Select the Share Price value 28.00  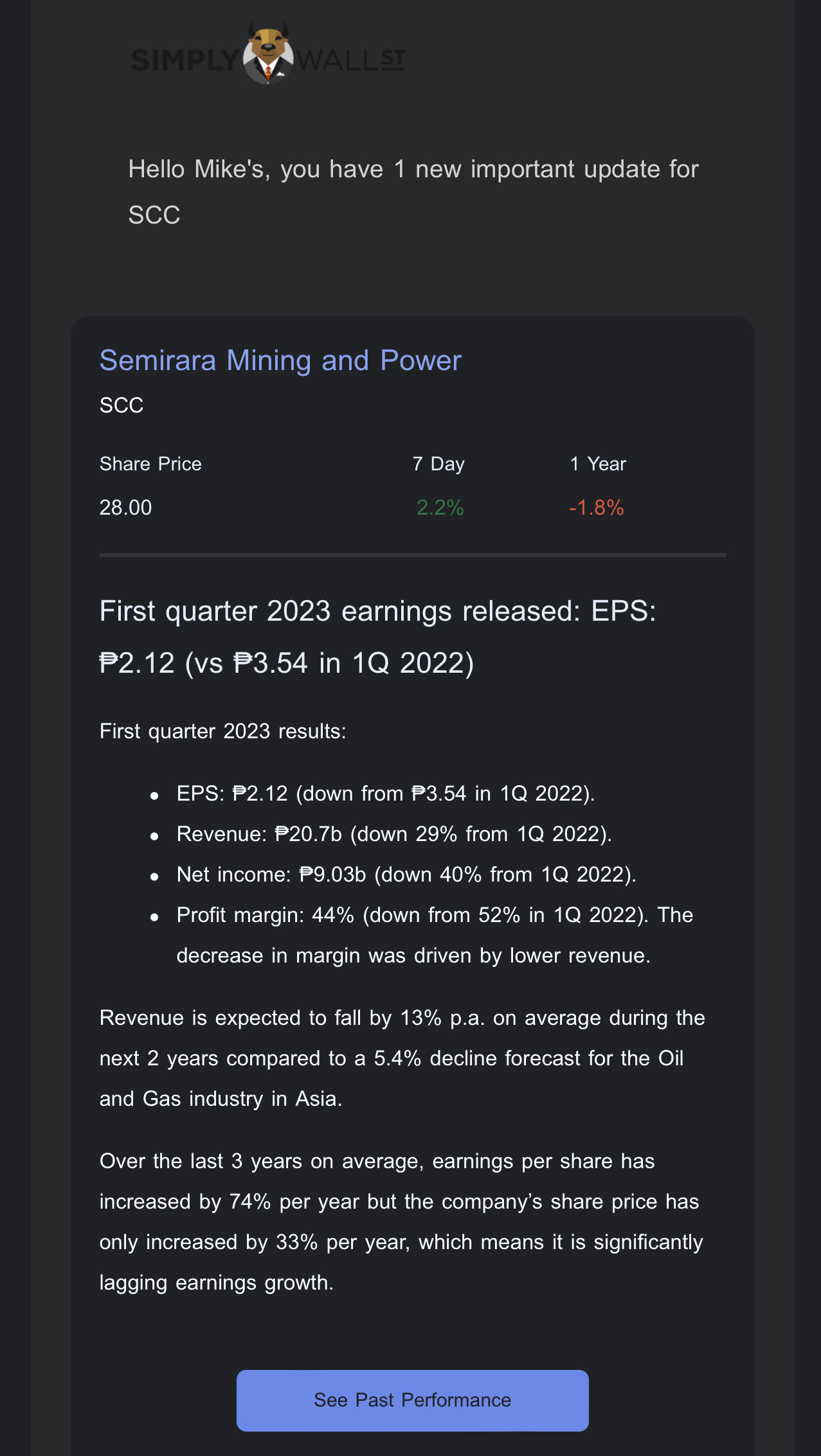coord(125,507)
